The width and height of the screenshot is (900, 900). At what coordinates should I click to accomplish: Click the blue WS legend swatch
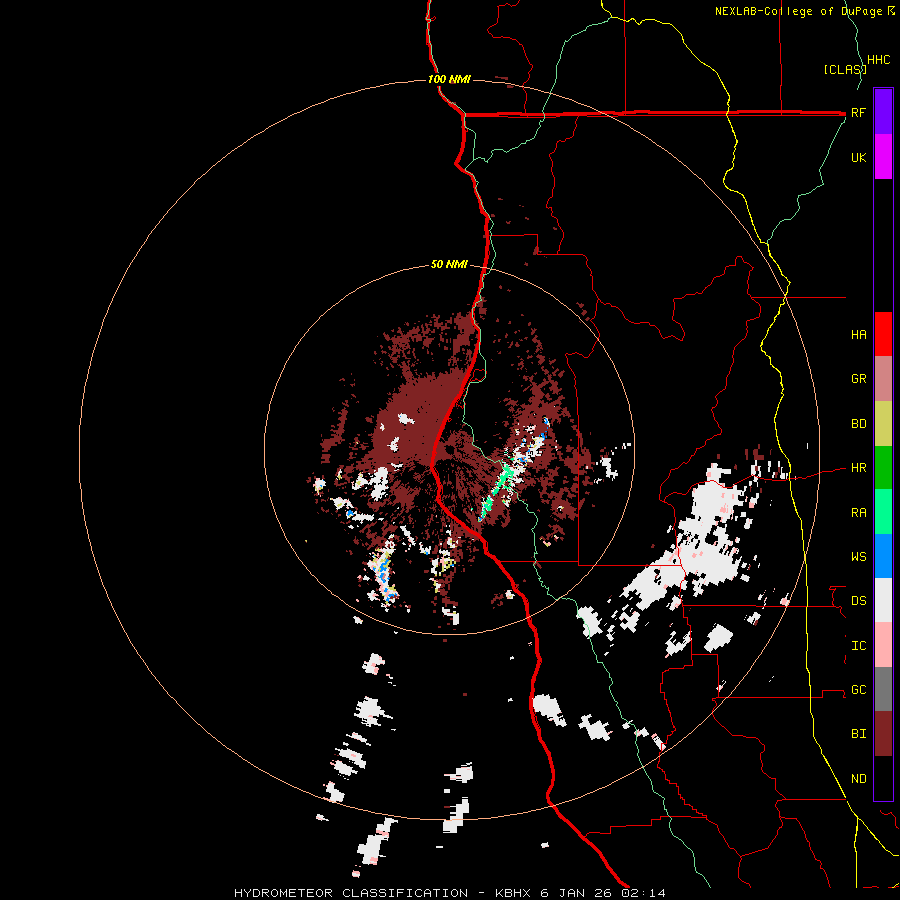tap(883, 556)
